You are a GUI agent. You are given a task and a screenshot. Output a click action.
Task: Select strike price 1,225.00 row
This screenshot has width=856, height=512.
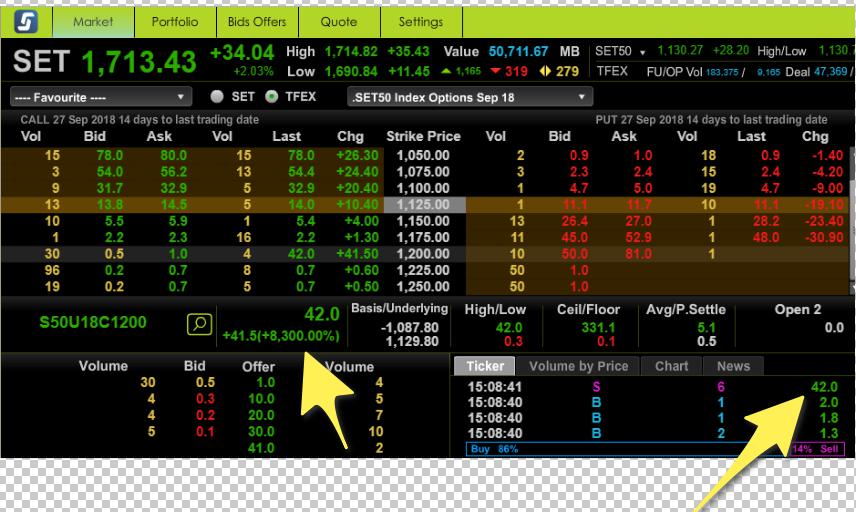point(424,270)
